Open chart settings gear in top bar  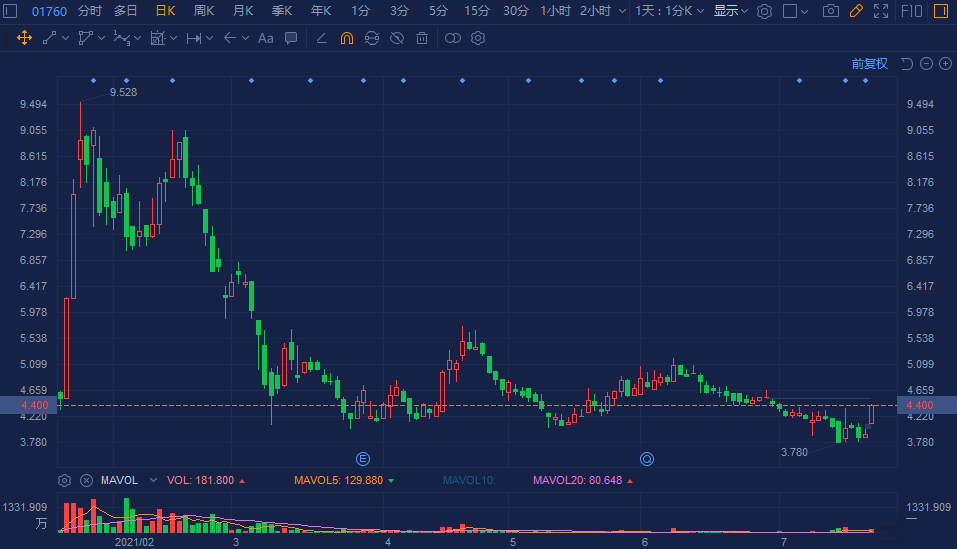point(764,11)
